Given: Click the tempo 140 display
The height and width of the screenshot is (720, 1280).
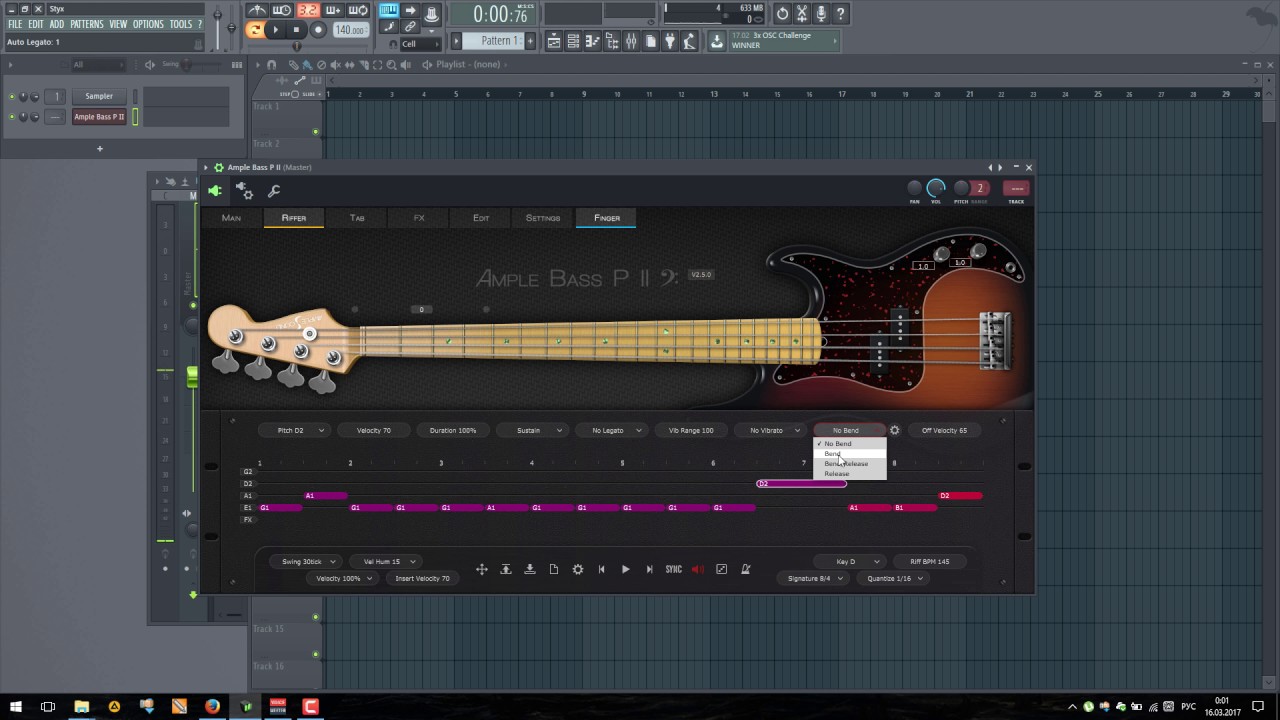Looking at the screenshot, I should coord(350,30).
